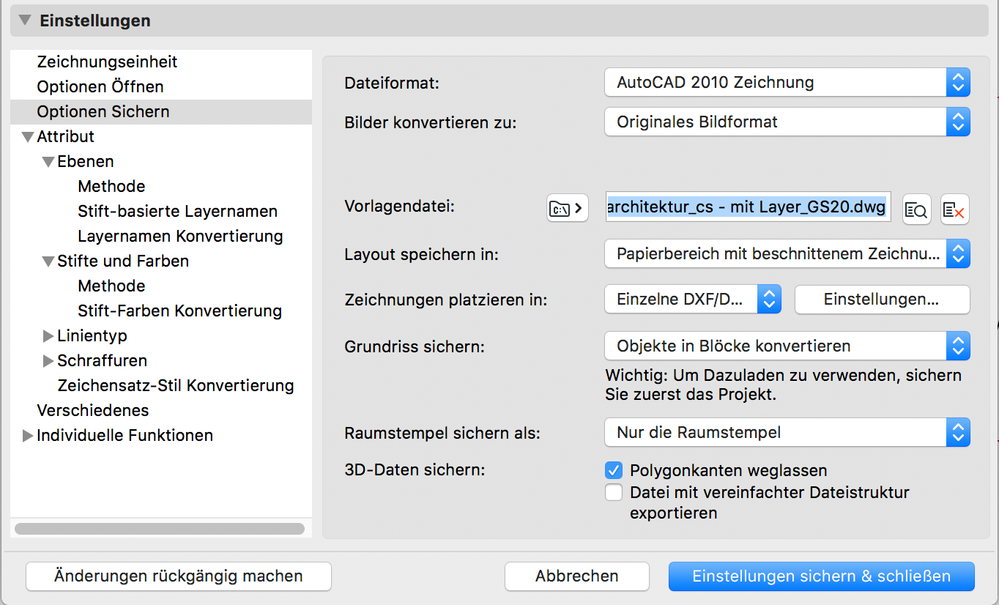The width and height of the screenshot is (999, 605).
Task: Click Einstellungen sichern & schließen button
Action: (821, 576)
